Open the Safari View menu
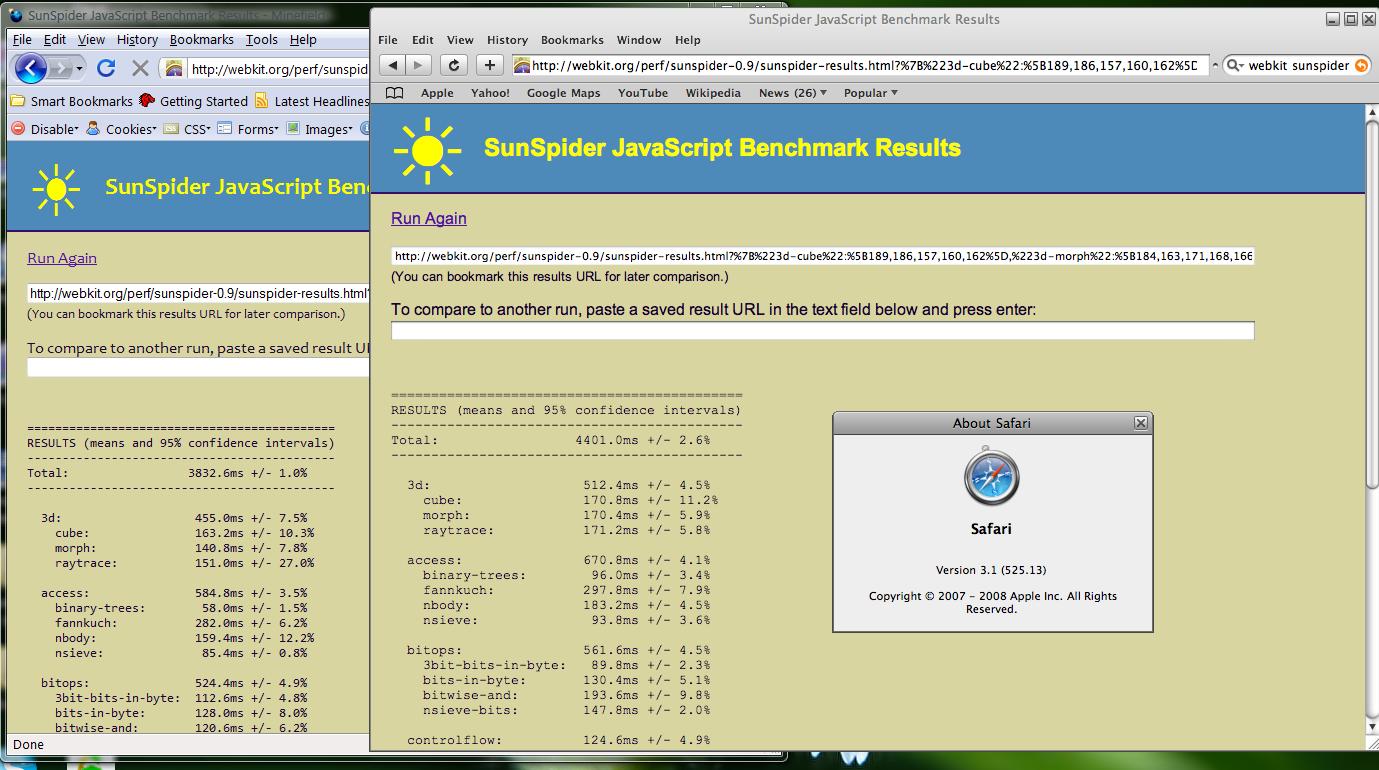 pyautogui.click(x=460, y=40)
